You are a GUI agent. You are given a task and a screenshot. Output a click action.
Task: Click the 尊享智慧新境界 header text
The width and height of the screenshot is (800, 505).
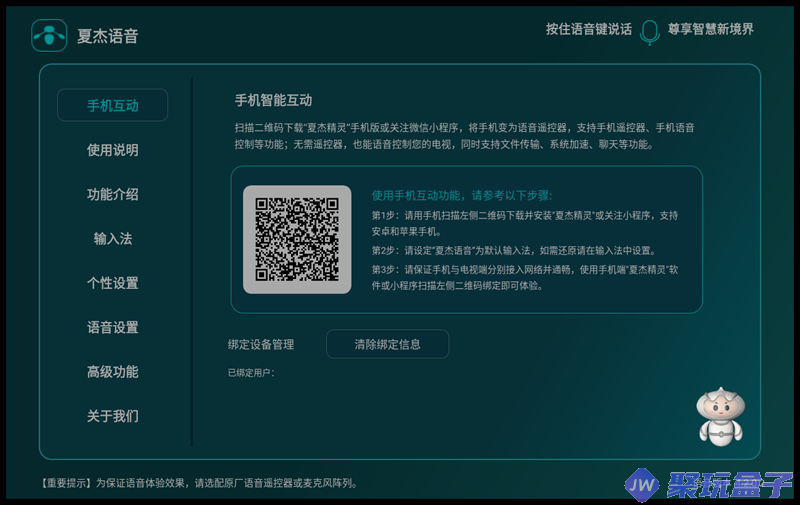pos(711,30)
